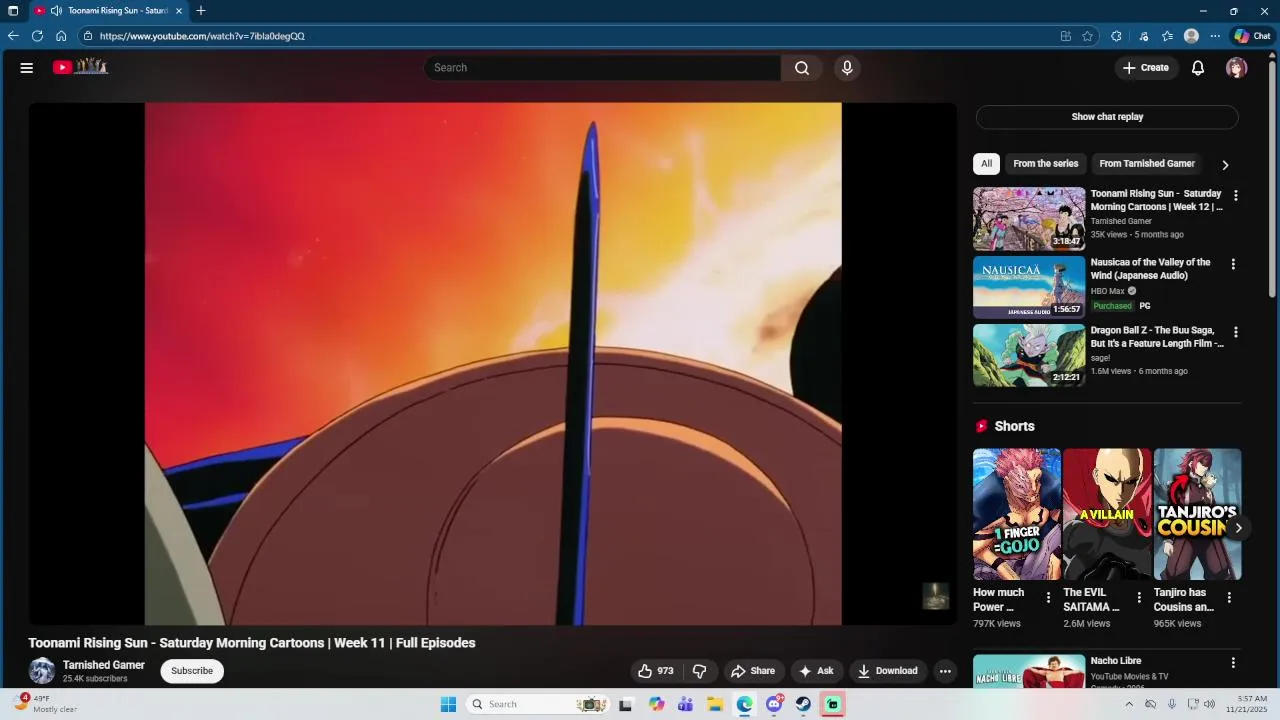Open the weather widget showing 49°F
This screenshot has width=1280, height=720.
click(48, 704)
